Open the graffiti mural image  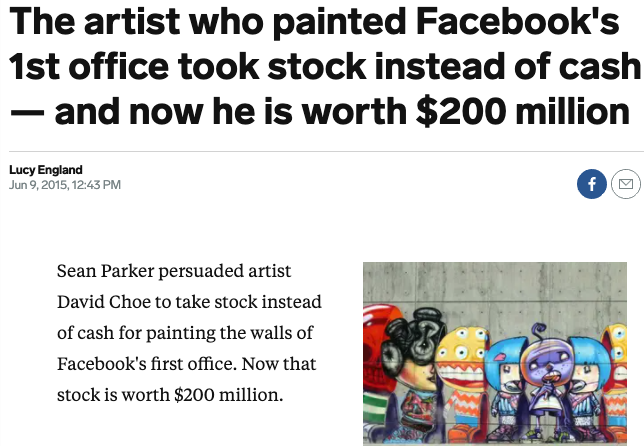click(502, 354)
